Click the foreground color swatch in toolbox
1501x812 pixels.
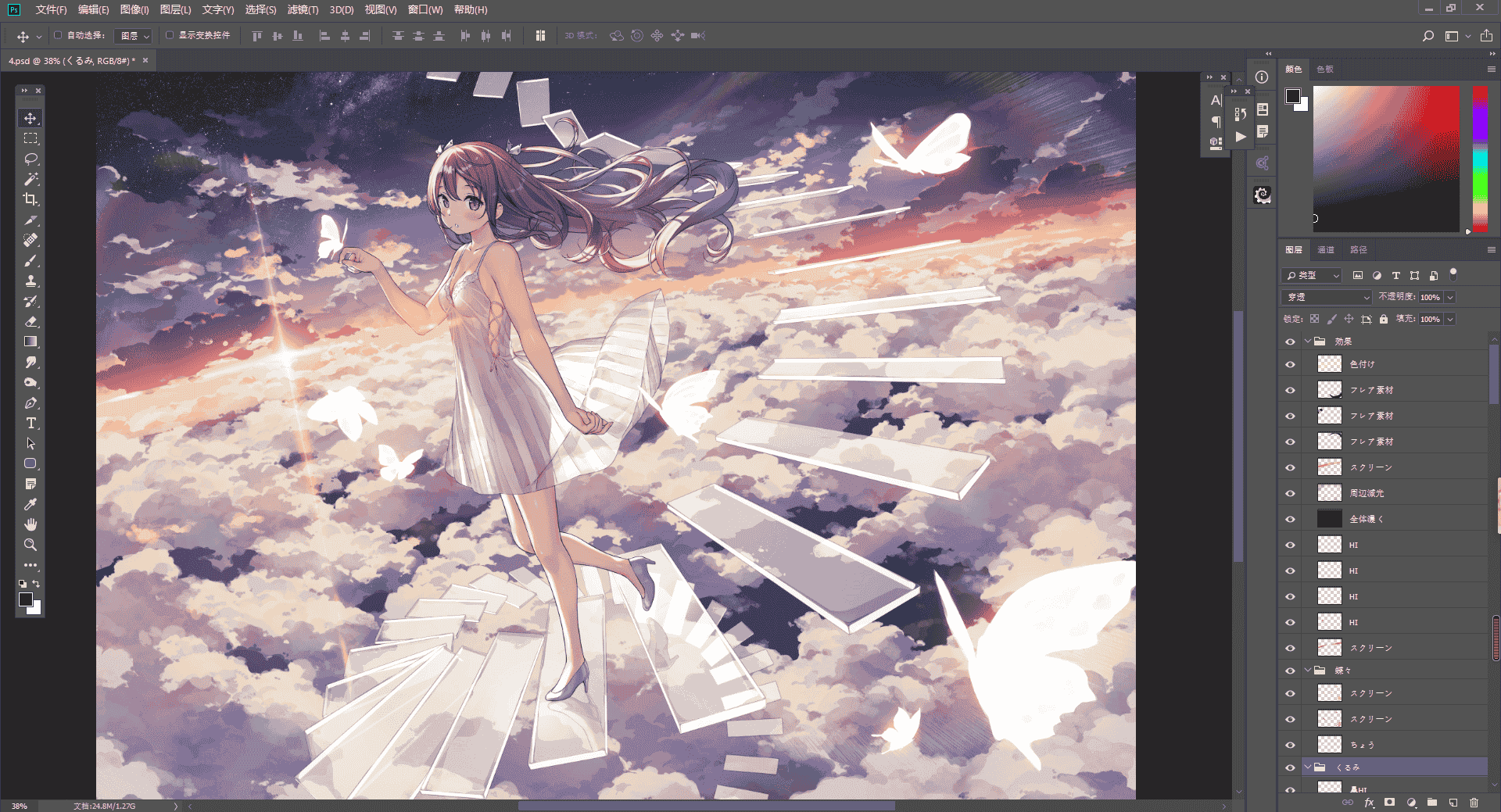pos(26,599)
